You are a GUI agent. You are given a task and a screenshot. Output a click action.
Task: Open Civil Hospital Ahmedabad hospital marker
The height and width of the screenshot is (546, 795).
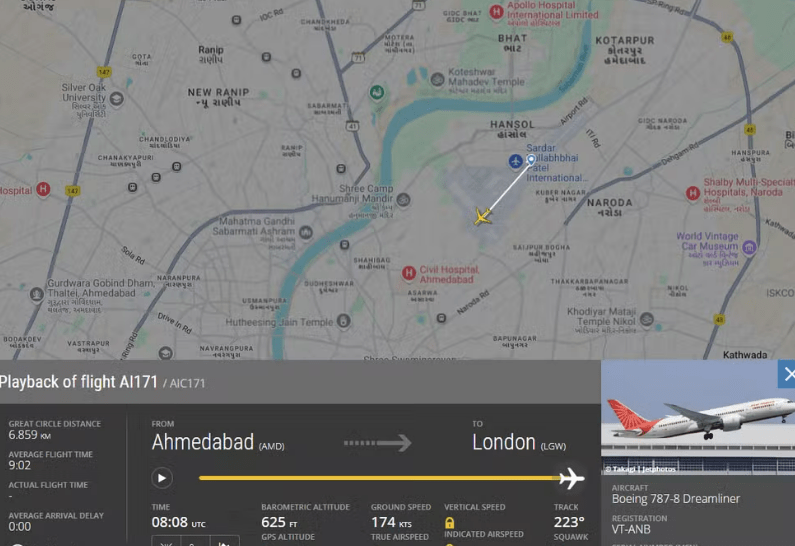[409, 273]
